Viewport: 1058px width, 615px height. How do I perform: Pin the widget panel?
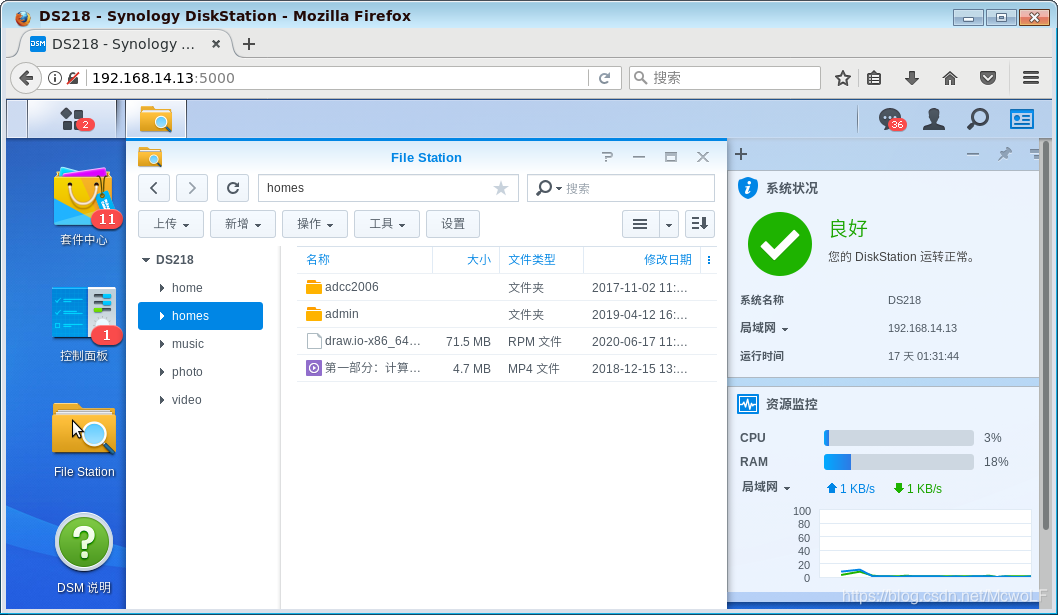pyautogui.click(x=1005, y=154)
